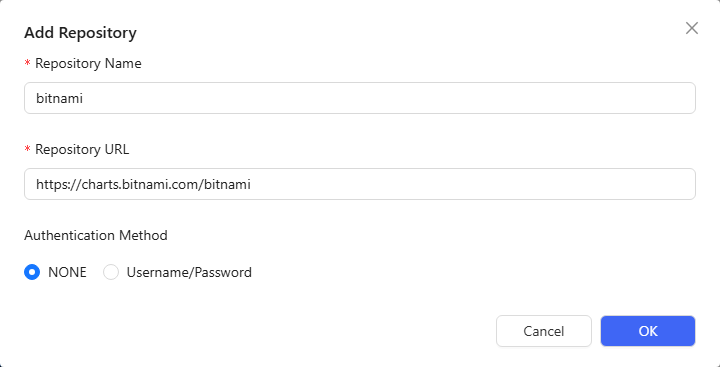Click the "bitnami" text in the name field
Image resolution: width=720 pixels, height=367 pixels.
point(59,98)
